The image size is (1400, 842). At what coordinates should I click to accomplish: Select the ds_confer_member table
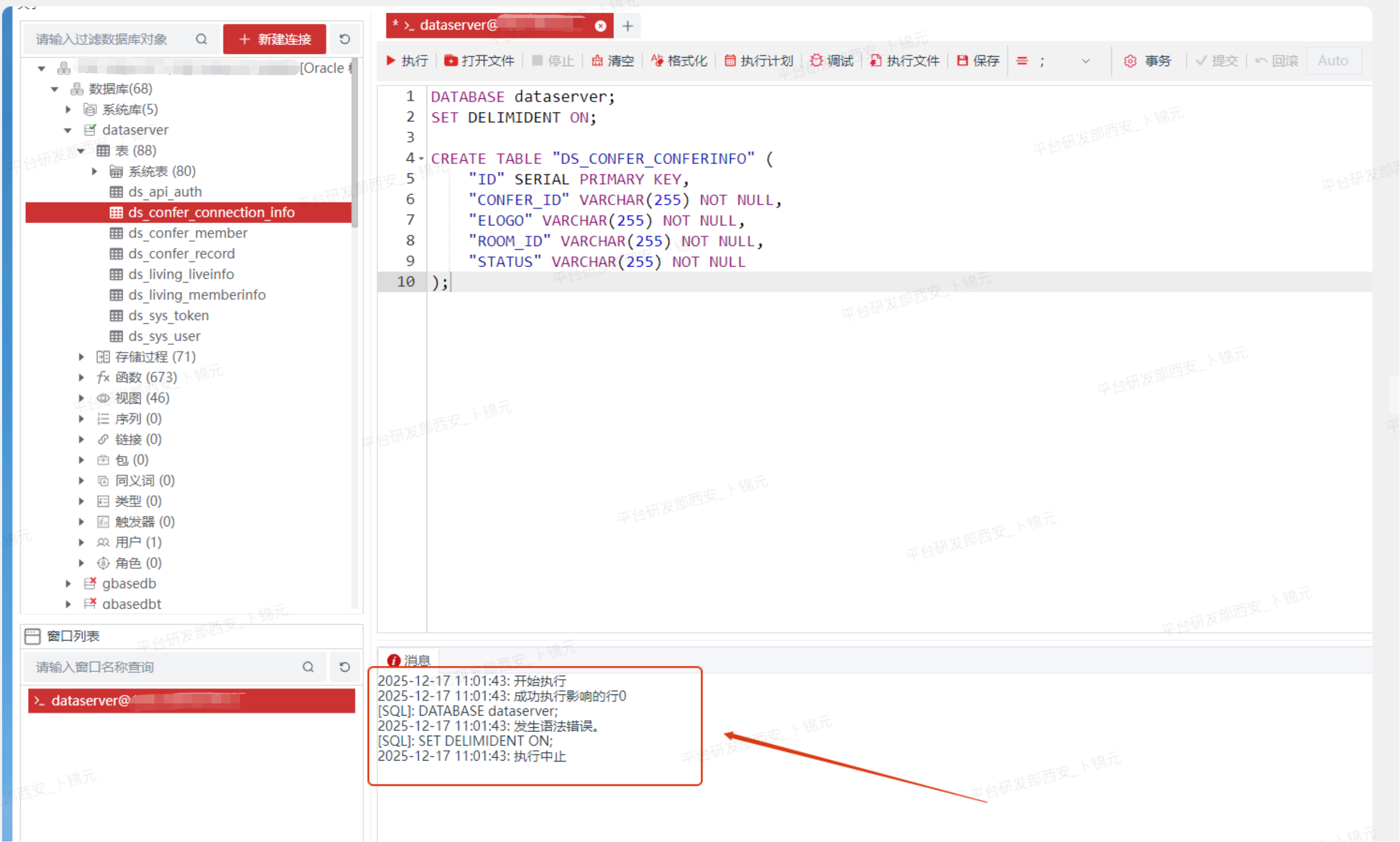[x=188, y=233]
